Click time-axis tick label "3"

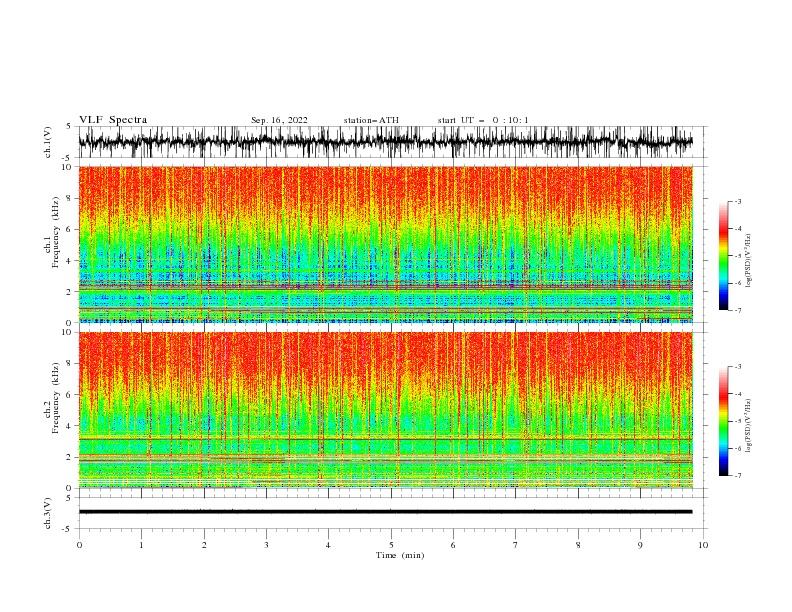[x=266, y=545]
